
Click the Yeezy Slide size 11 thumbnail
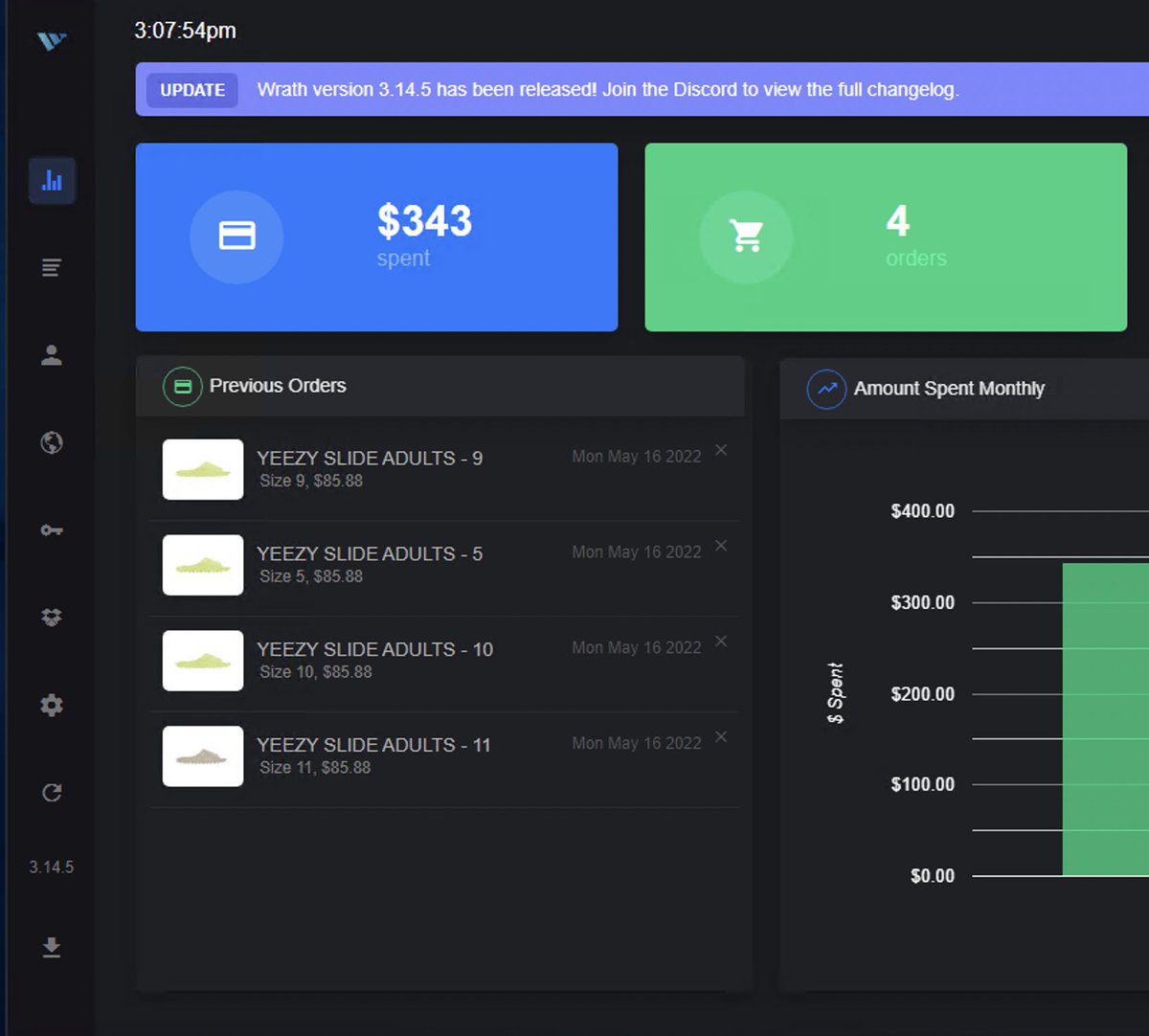[203, 756]
